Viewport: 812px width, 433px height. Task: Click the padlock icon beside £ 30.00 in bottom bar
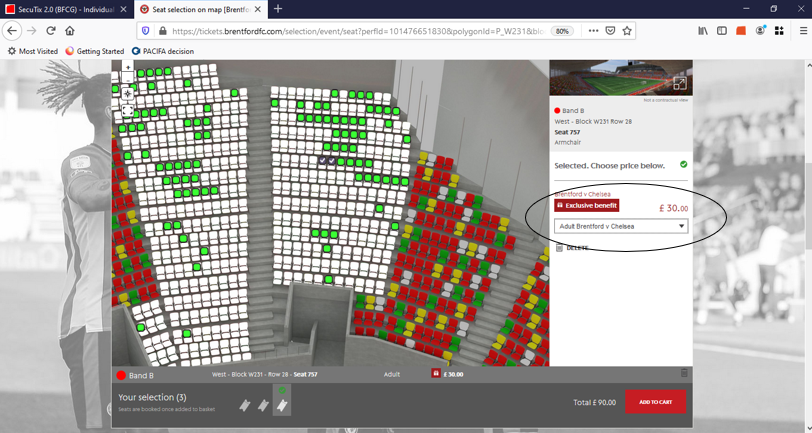tap(436, 373)
